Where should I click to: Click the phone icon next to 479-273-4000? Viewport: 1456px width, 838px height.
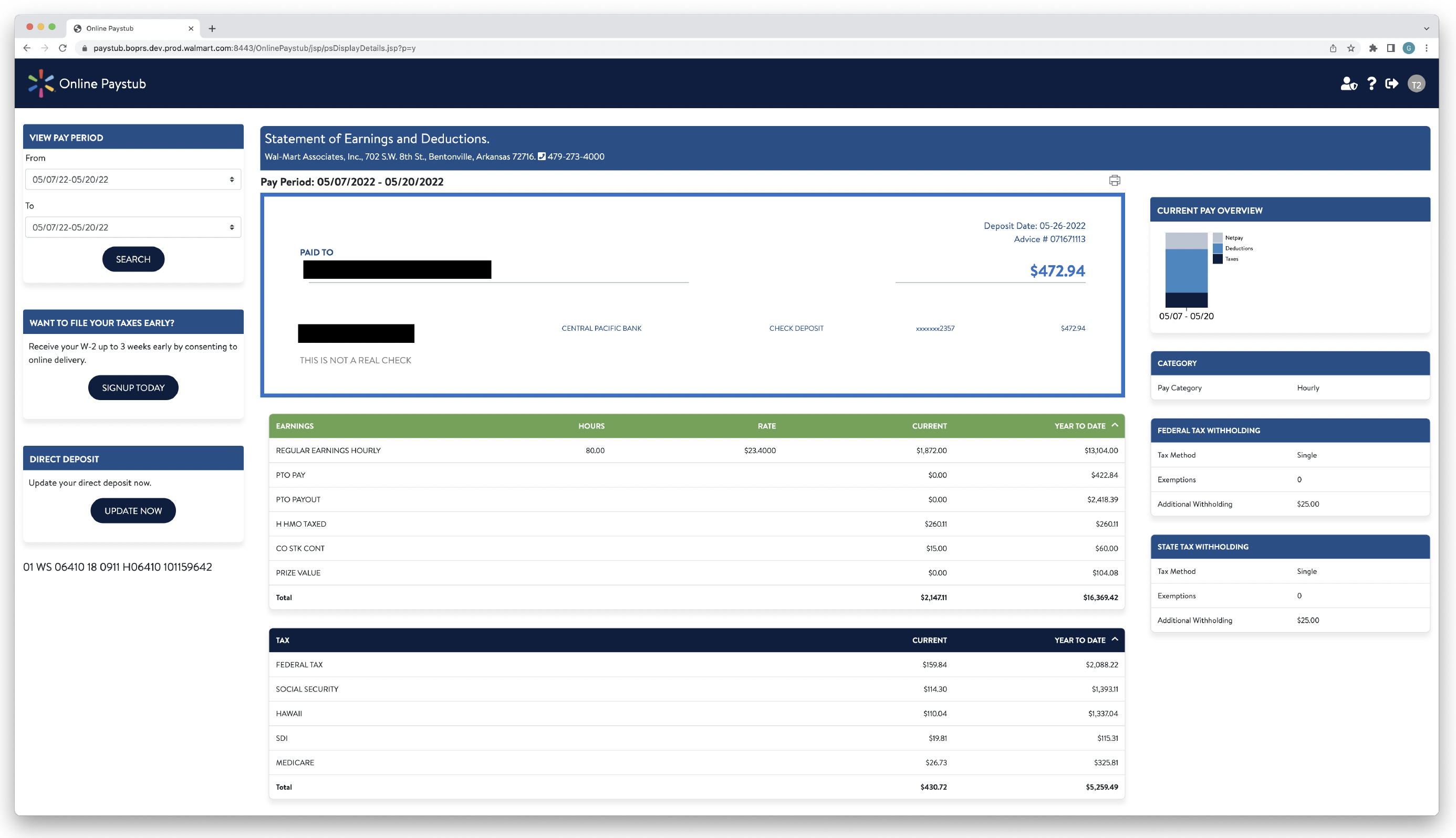541,156
